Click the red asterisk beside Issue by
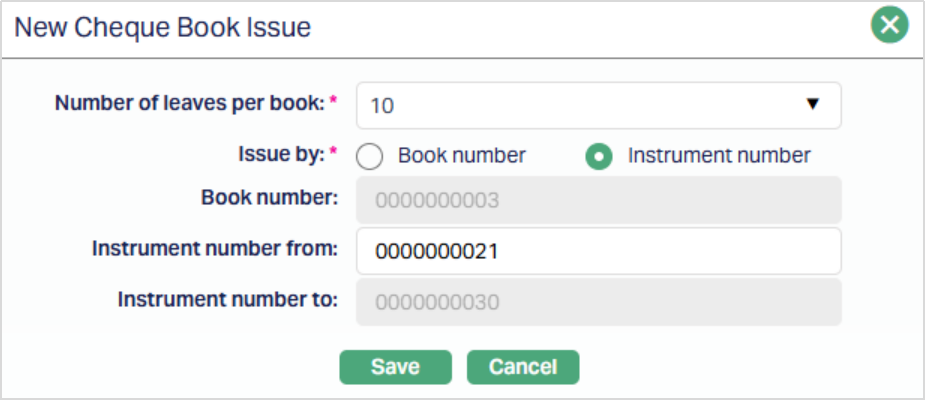The height and width of the screenshot is (400, 925). (333, 153)
